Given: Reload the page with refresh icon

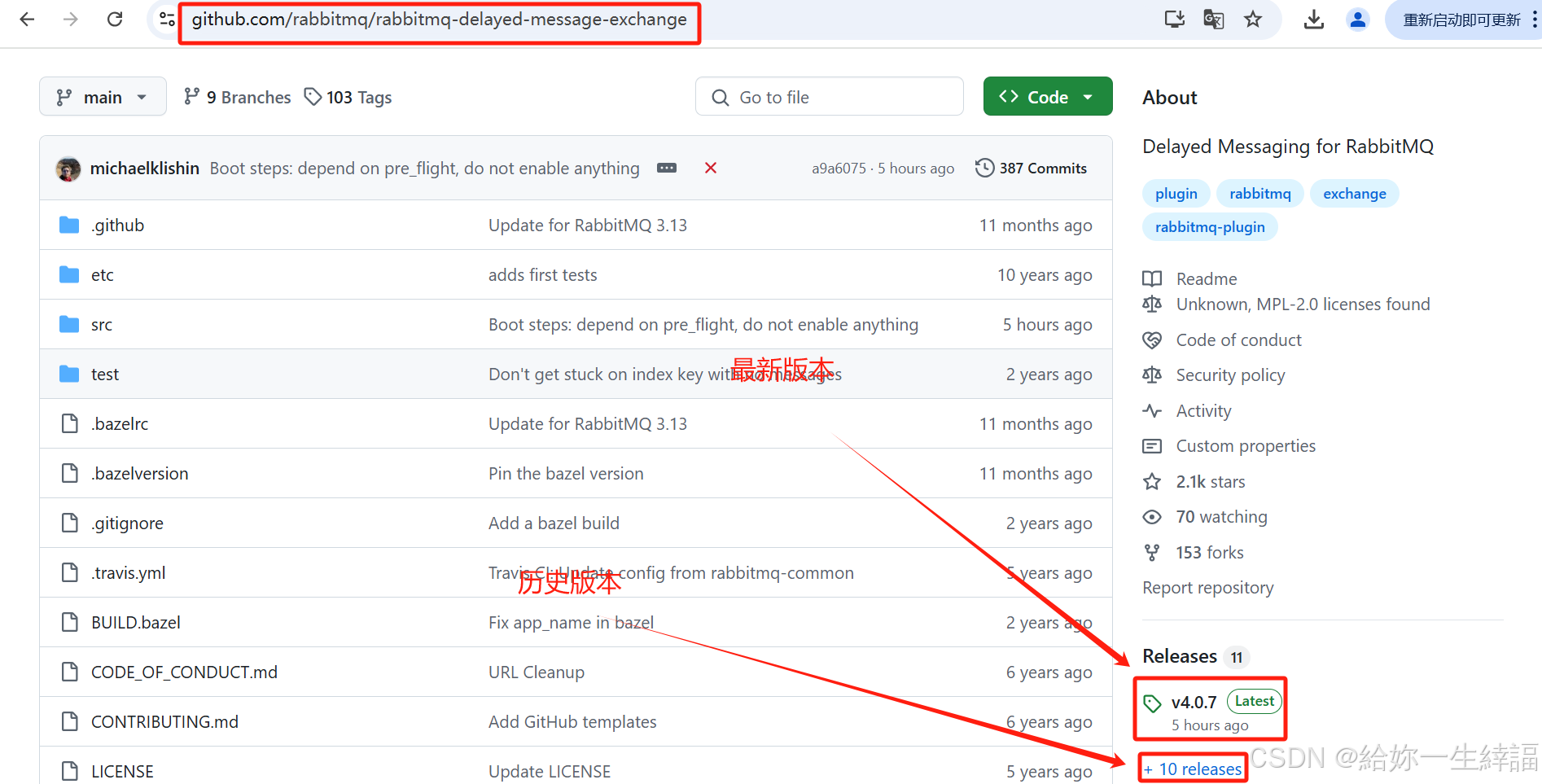Looking at the screenshot, I should coord(115,20).
